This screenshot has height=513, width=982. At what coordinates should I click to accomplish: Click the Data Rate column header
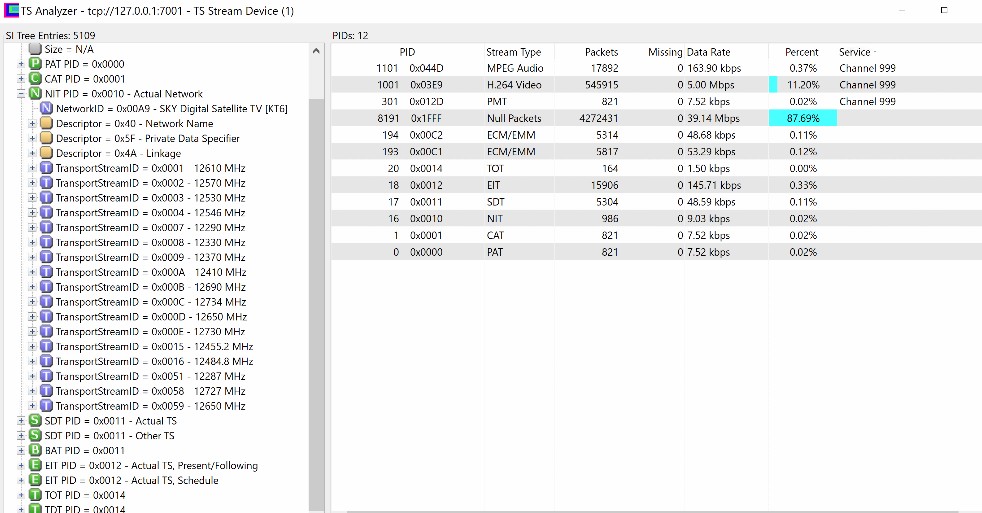click(x=708, y=52)
